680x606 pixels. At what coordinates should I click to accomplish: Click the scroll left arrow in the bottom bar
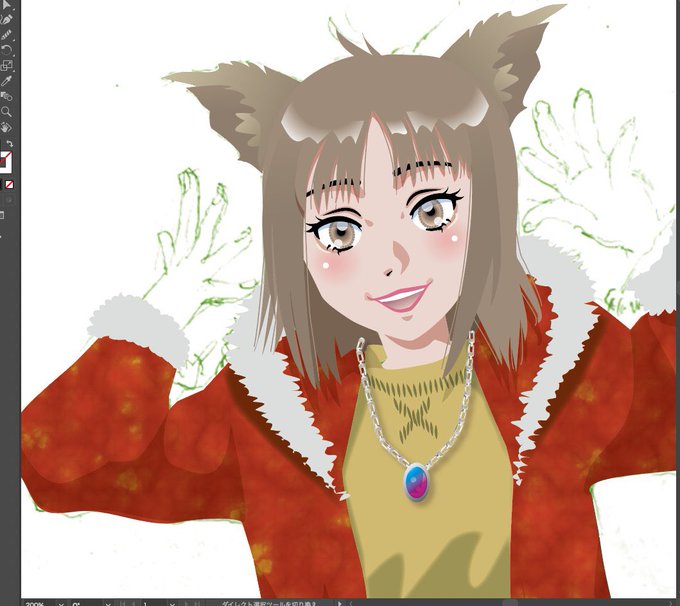point(351,603)
